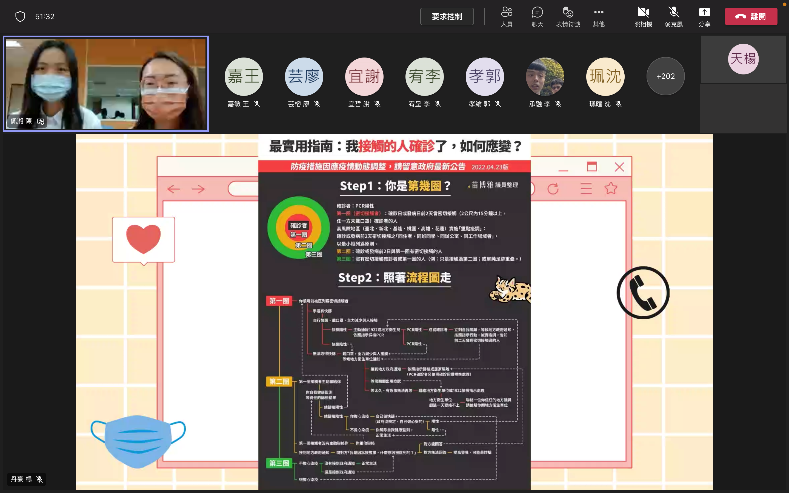Viewport: 789px width, 493px height.
Task: Open the meeting Chat panel
Action: tap(537, 15)
